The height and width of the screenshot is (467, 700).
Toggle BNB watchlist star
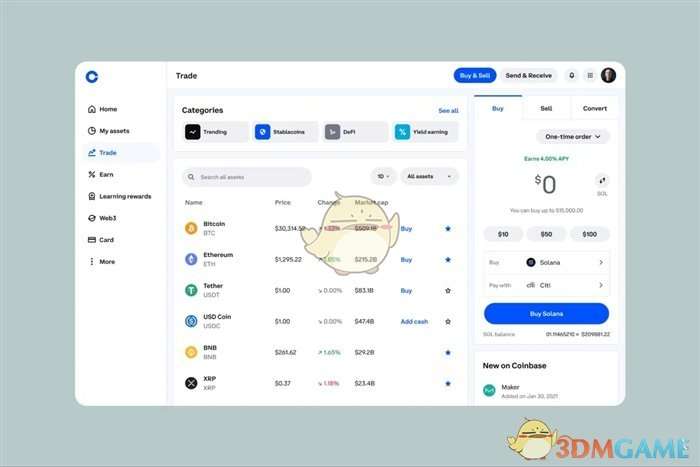tap(448, 352)
